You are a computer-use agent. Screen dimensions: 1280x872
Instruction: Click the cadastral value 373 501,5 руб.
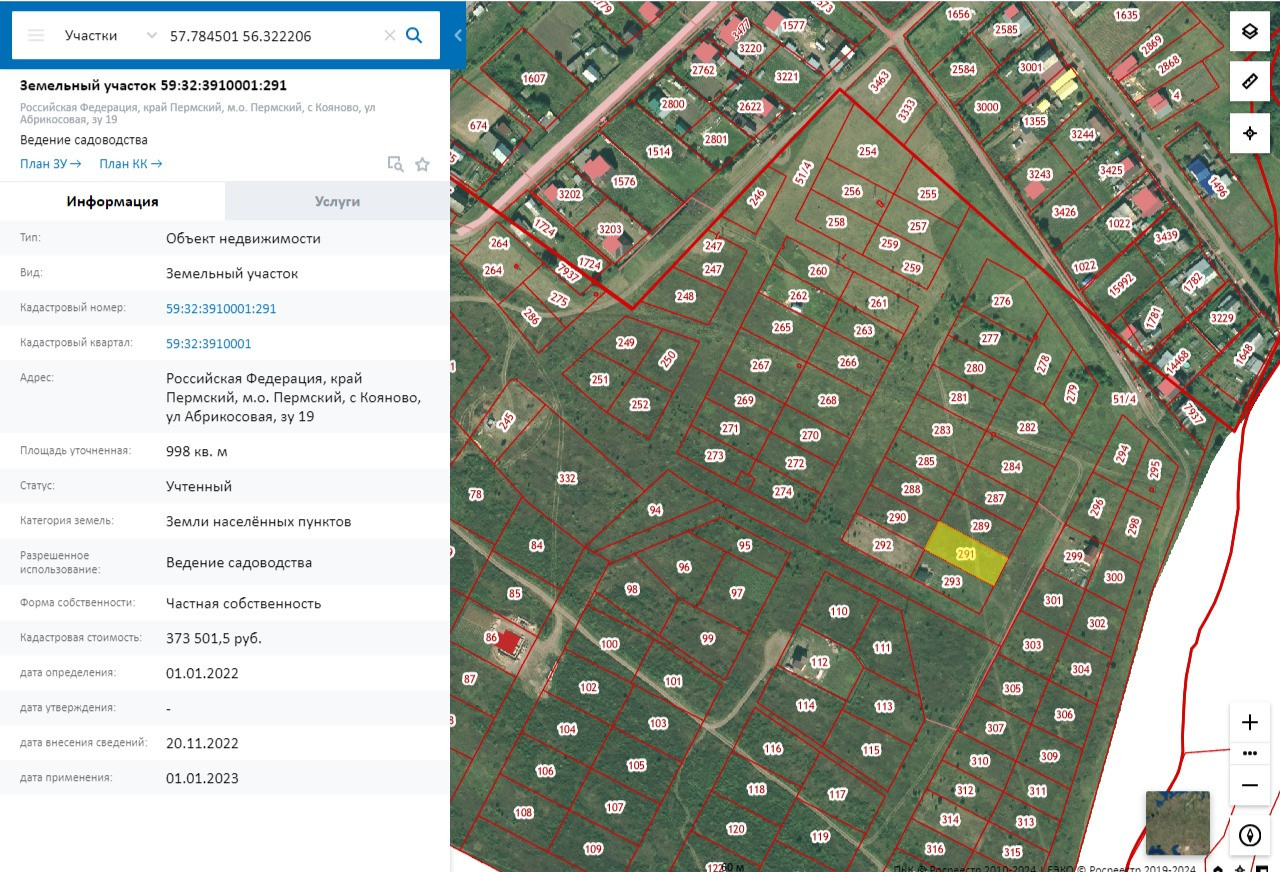pos(214,638)
